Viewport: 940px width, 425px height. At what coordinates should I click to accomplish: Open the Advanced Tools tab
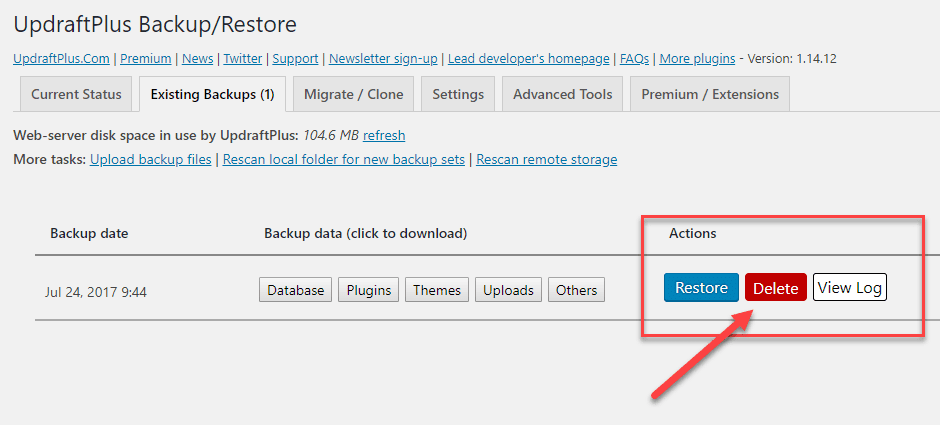tap(562, 94)
